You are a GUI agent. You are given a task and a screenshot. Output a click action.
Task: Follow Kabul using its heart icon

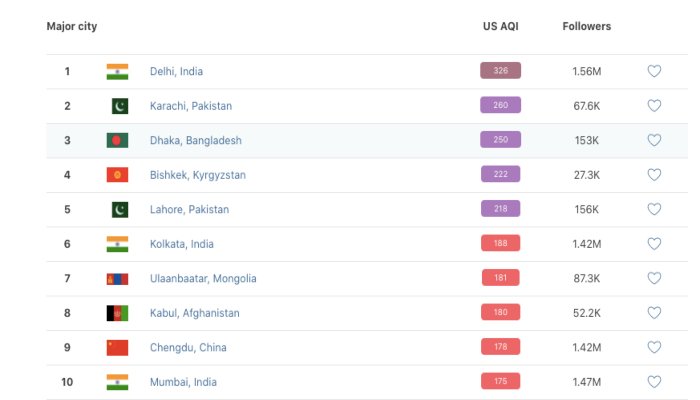coord(654,313)
